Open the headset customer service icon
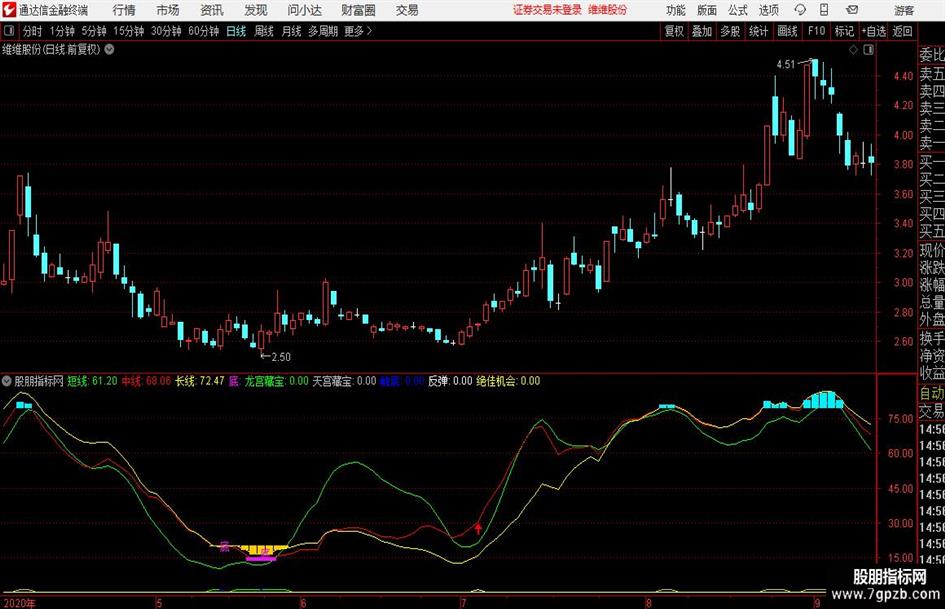Viewport: 945px width, 609px height. (800, 10)
